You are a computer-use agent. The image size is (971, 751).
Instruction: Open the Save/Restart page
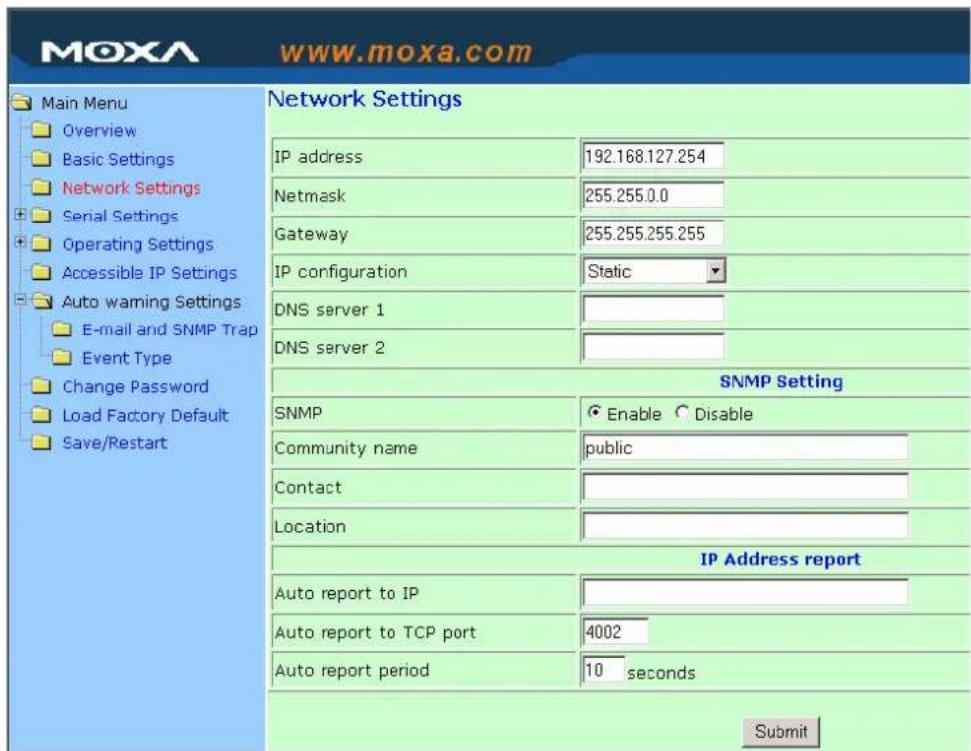(x=115, y=443)
